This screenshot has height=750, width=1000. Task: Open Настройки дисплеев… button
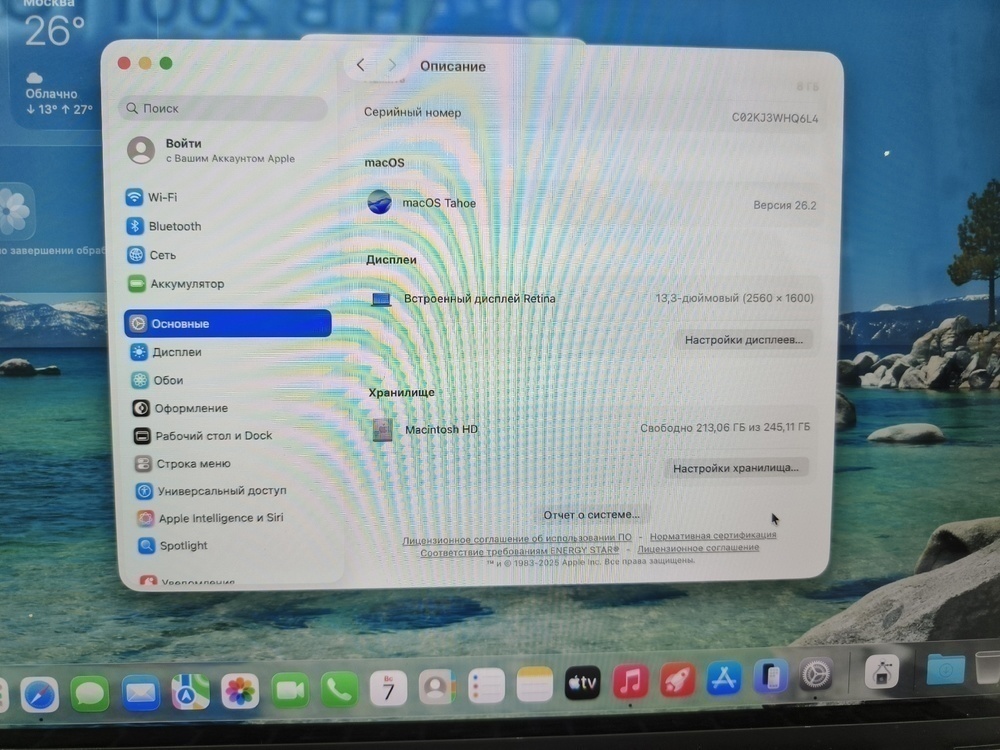tap(744, 340)
